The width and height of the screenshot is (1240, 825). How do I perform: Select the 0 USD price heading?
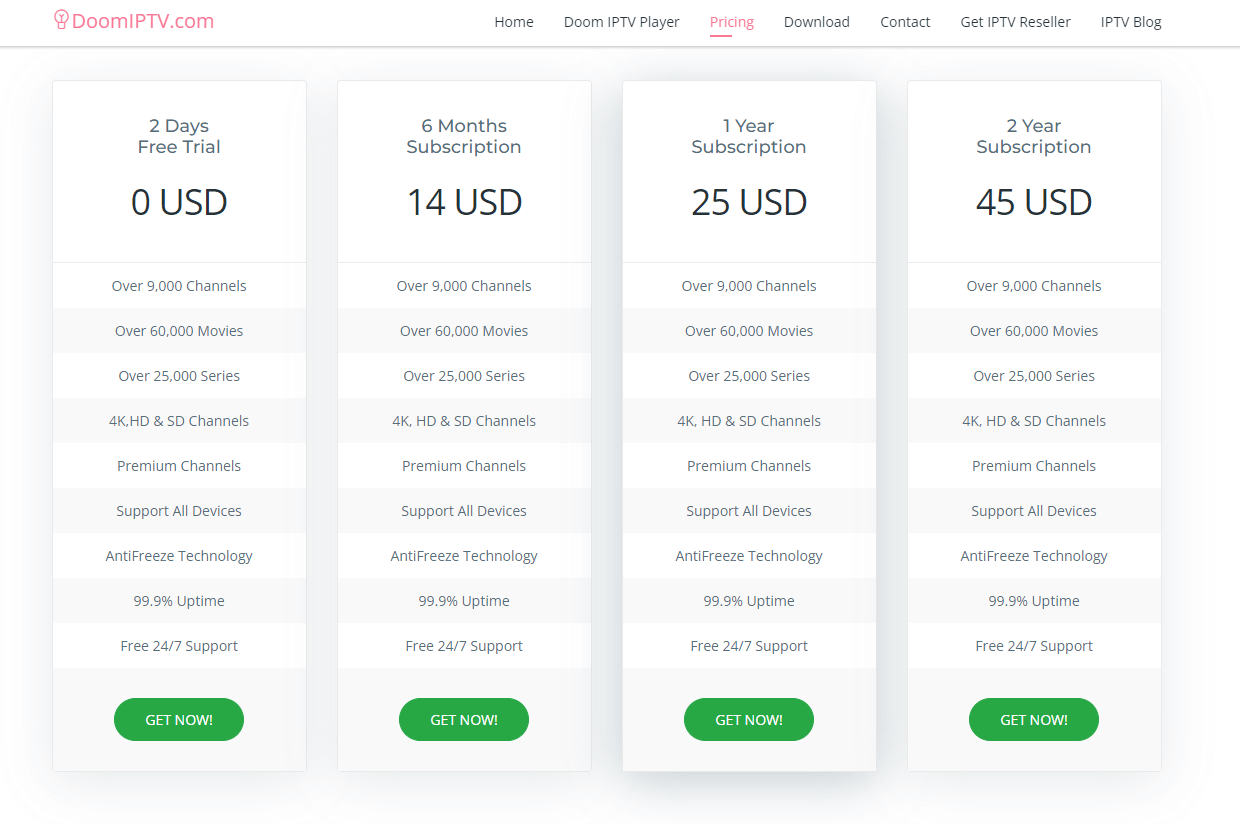(x=179, y=203)
